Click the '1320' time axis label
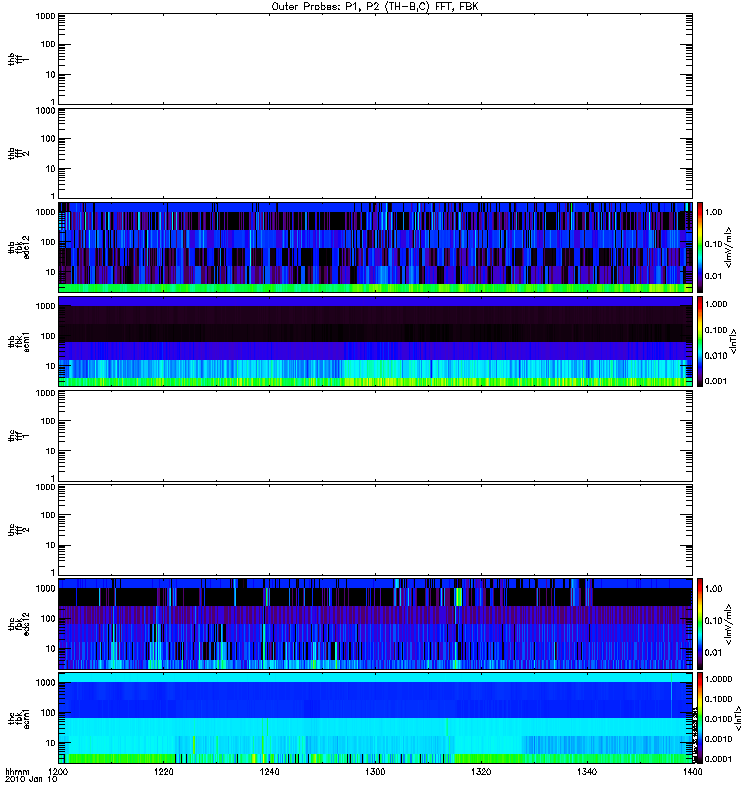Image resolution: width=750 pixels, height=800 pixels. pos(481,771)
